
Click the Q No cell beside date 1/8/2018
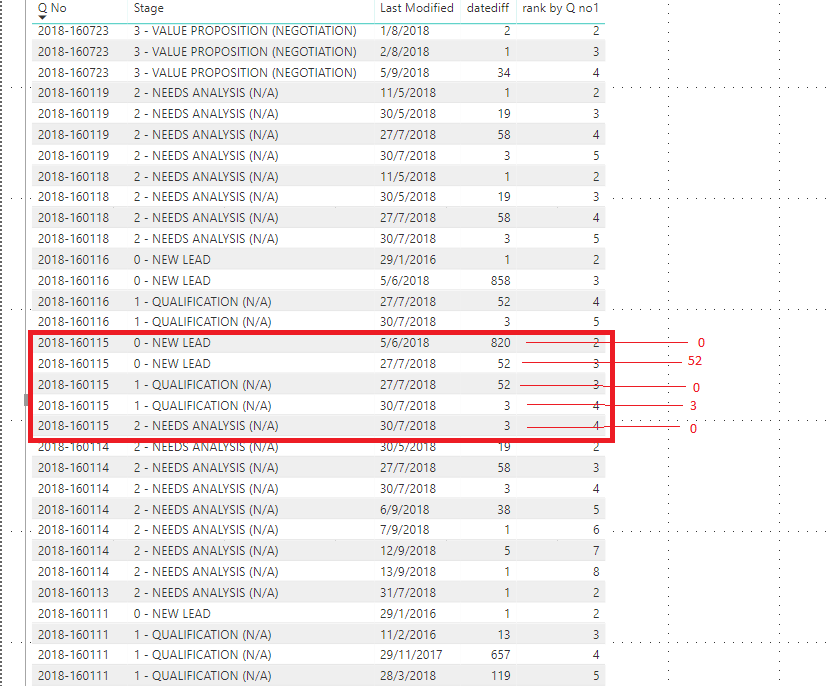point(73,31)
